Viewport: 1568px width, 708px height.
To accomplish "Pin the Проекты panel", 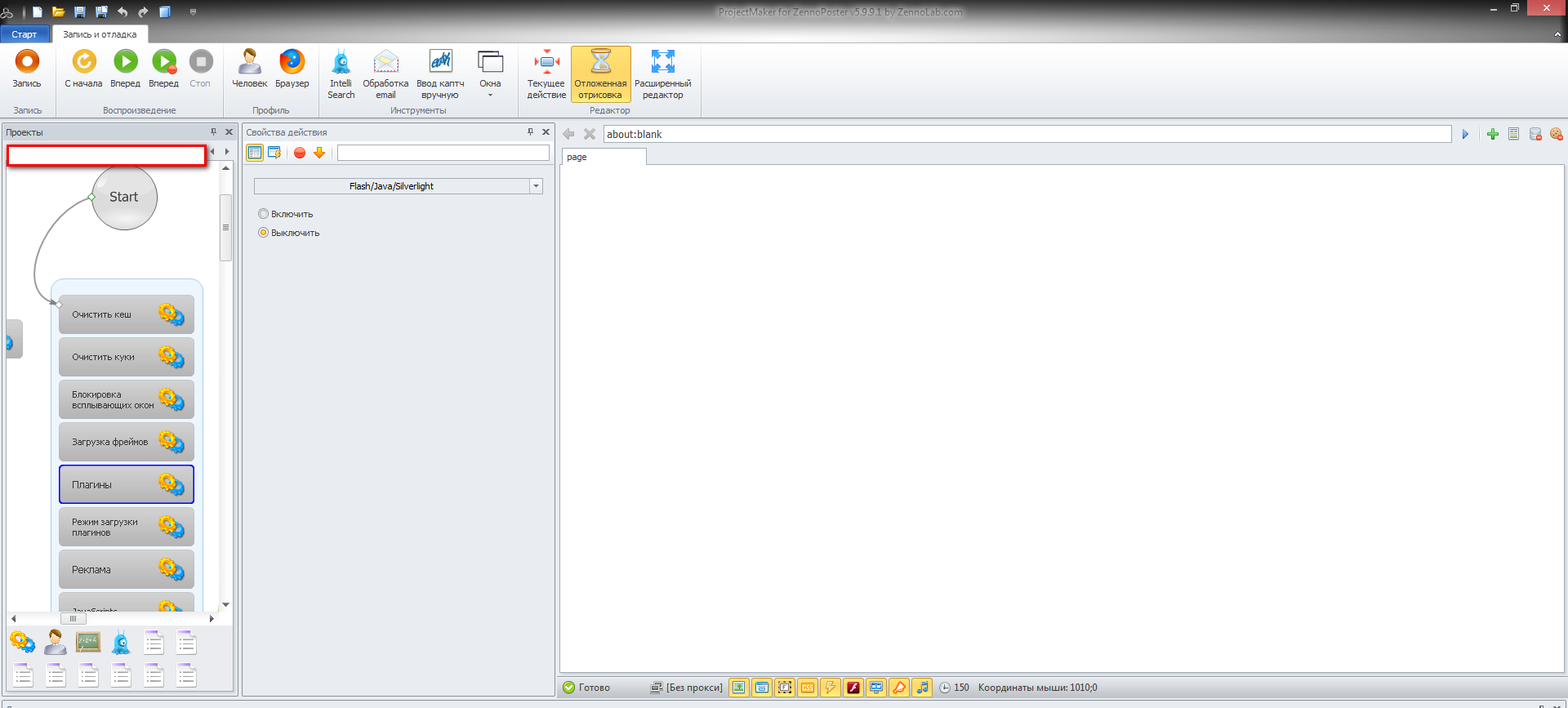I will (x=214, y=131).
